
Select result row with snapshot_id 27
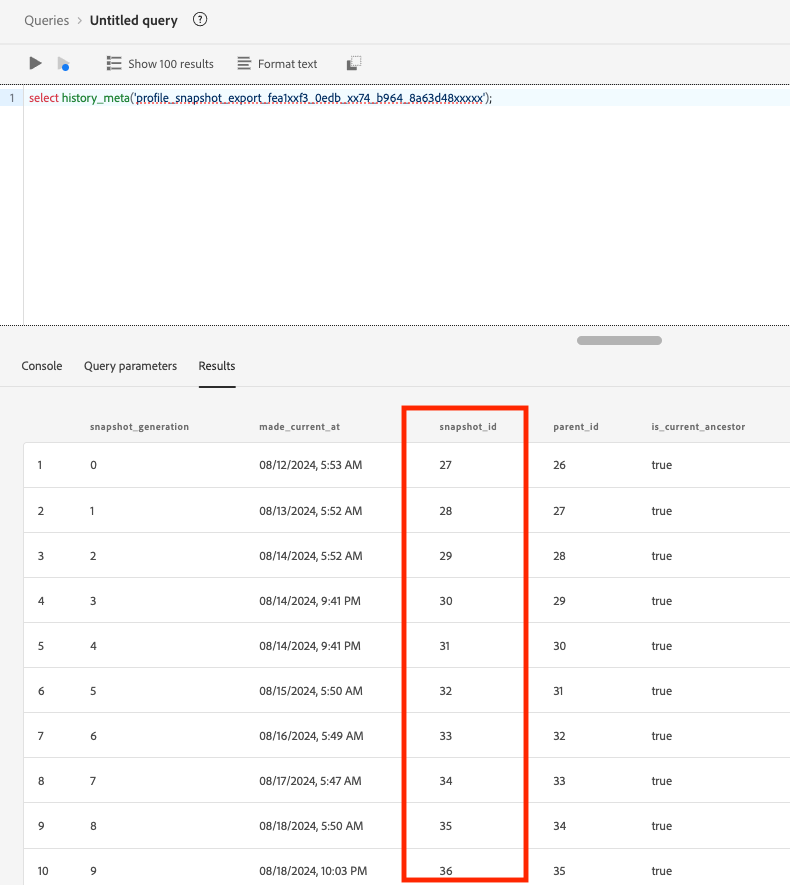[406, 465]
